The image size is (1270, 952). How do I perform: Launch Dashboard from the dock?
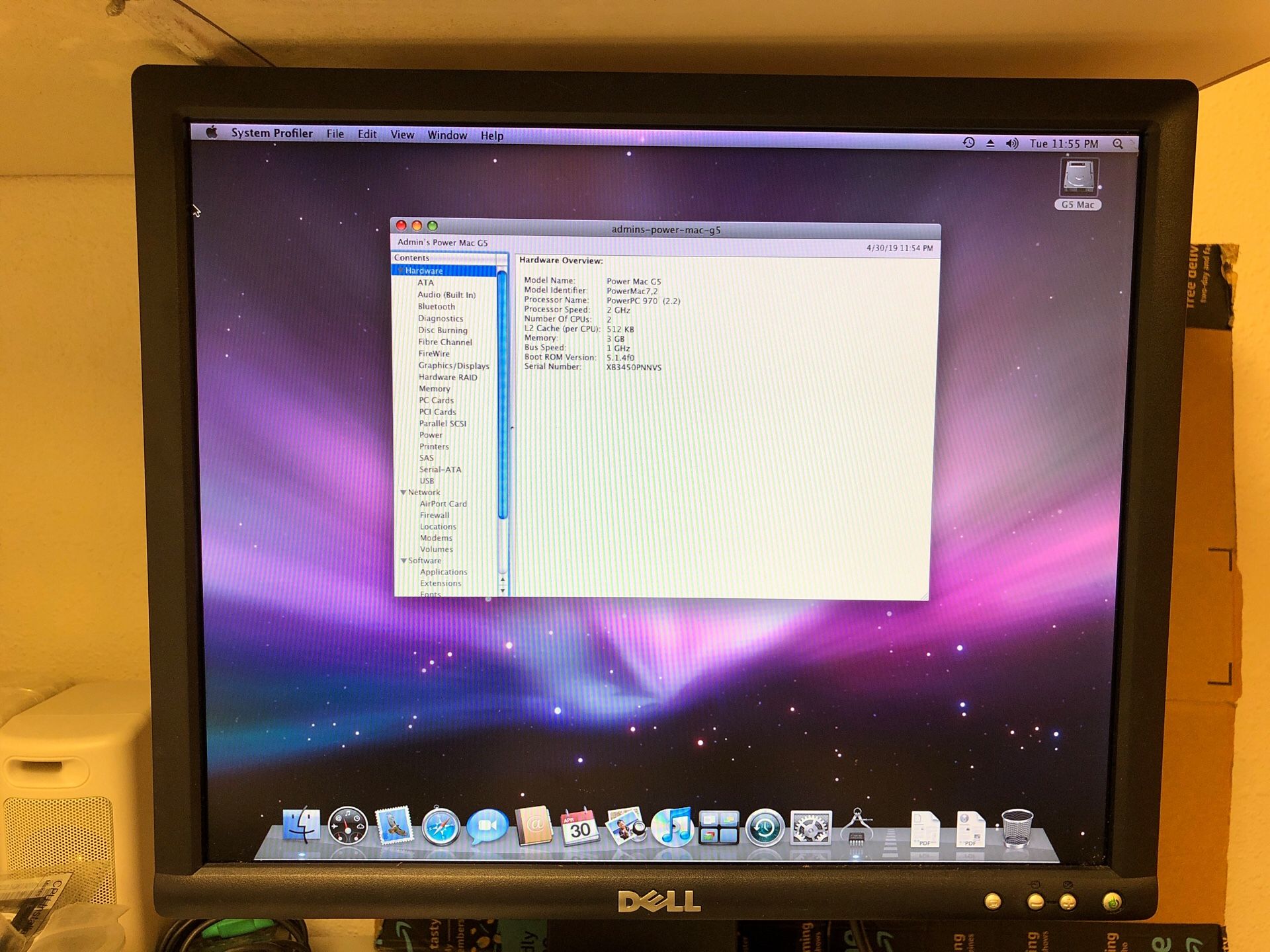[348, 826]
